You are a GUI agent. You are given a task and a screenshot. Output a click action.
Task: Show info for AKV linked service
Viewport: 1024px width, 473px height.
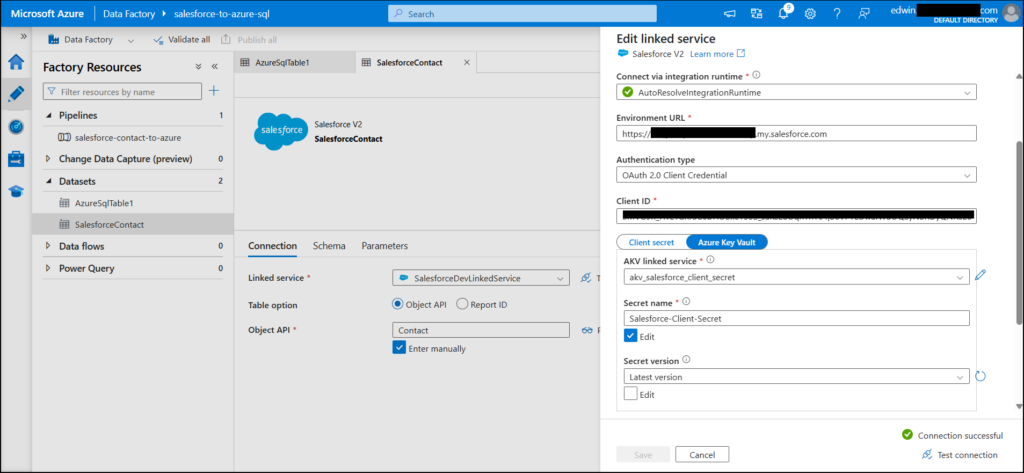[x=710, y=260]
